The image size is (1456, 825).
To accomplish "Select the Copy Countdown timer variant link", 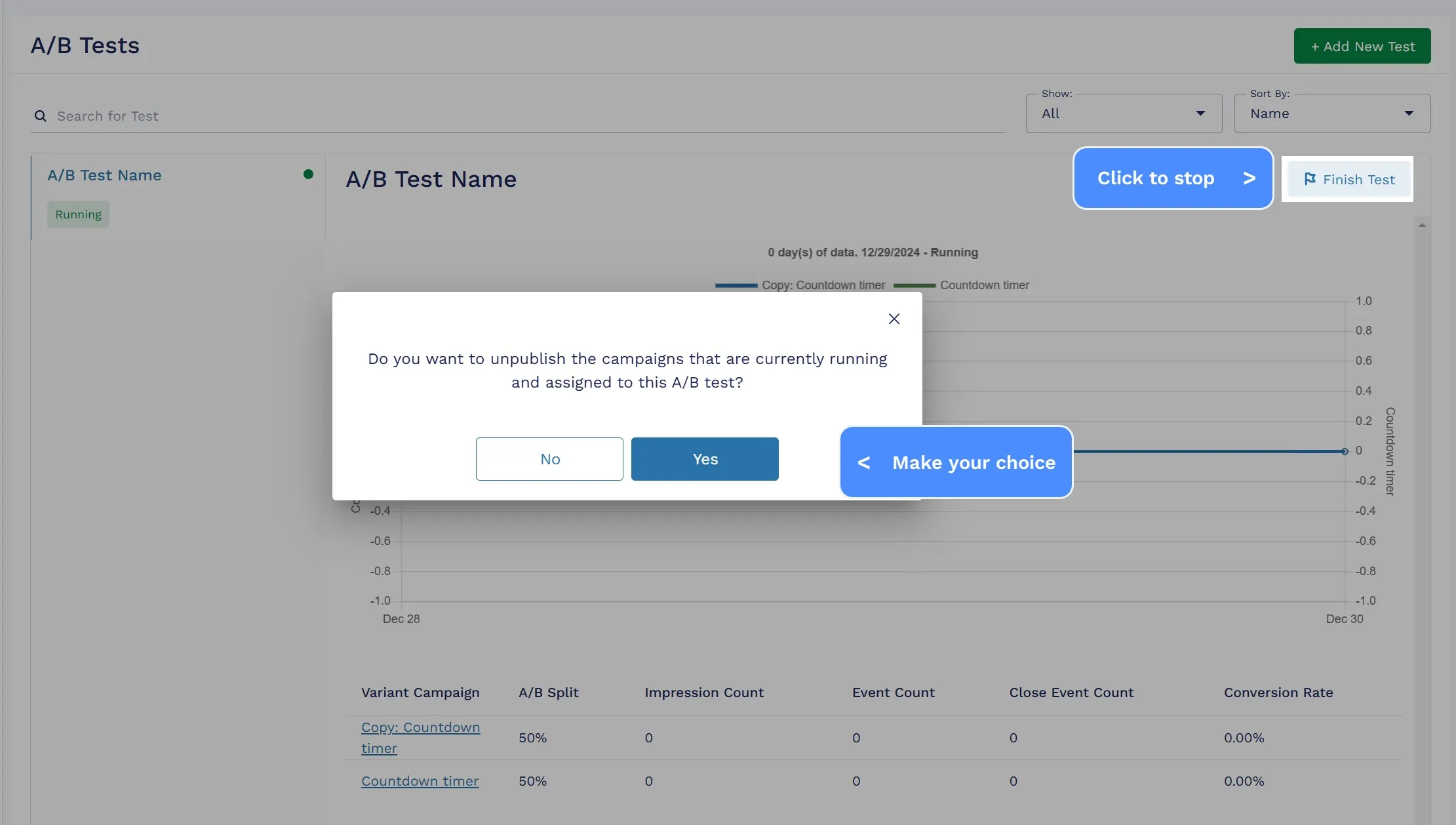I will click(421, 737).
